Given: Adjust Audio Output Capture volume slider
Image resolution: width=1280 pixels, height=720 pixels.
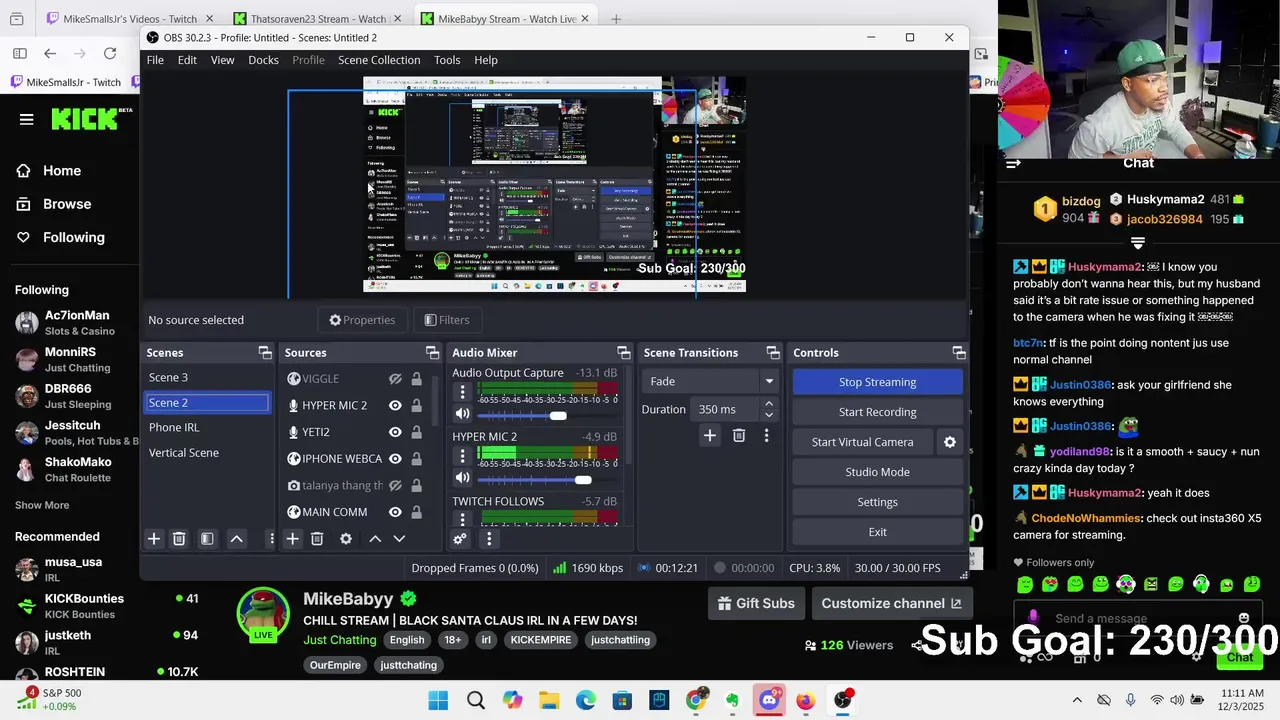Looking at the screenshot, I should coord(558,415).
